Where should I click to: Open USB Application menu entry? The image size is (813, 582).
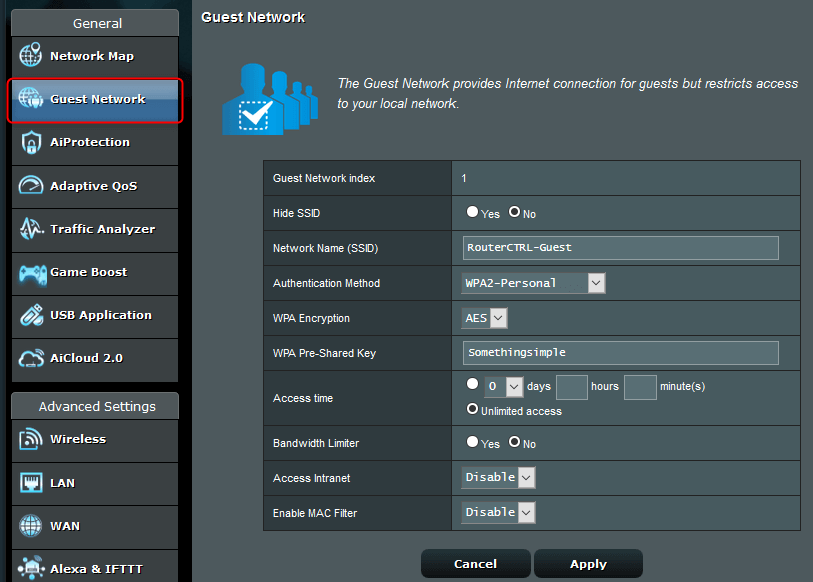[x=95, y=317]
